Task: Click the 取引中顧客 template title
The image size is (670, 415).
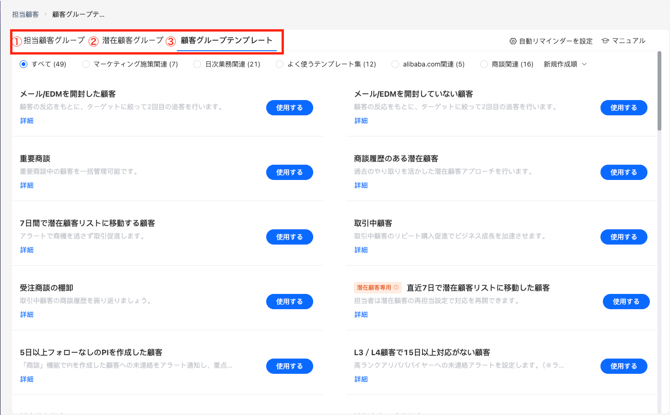Action: pos(373,223)
